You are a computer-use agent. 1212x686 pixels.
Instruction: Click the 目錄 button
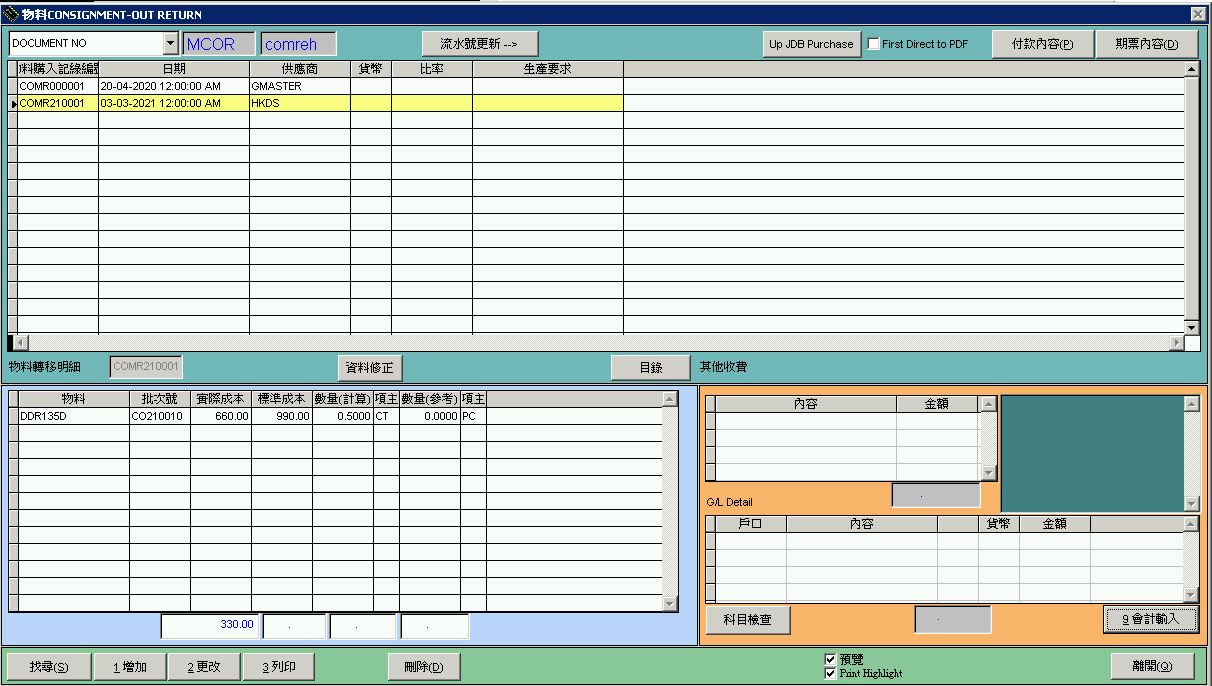tap(651, 367)
